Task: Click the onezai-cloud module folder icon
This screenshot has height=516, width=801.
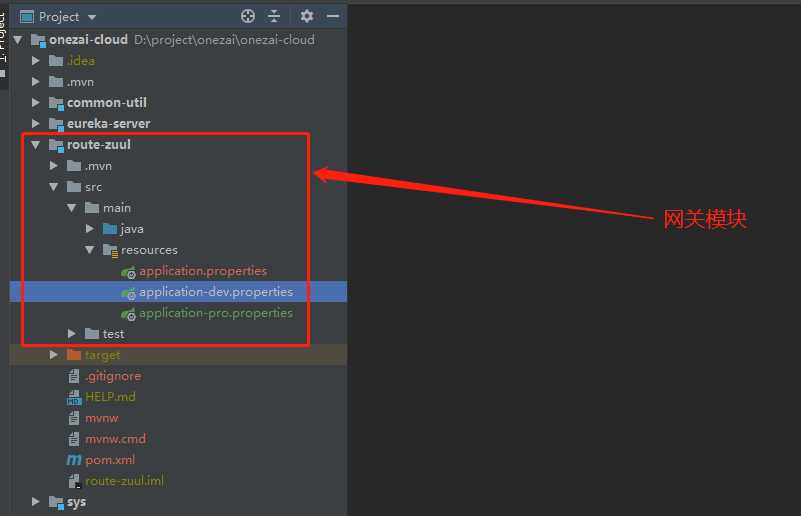Action: point(38,40)
